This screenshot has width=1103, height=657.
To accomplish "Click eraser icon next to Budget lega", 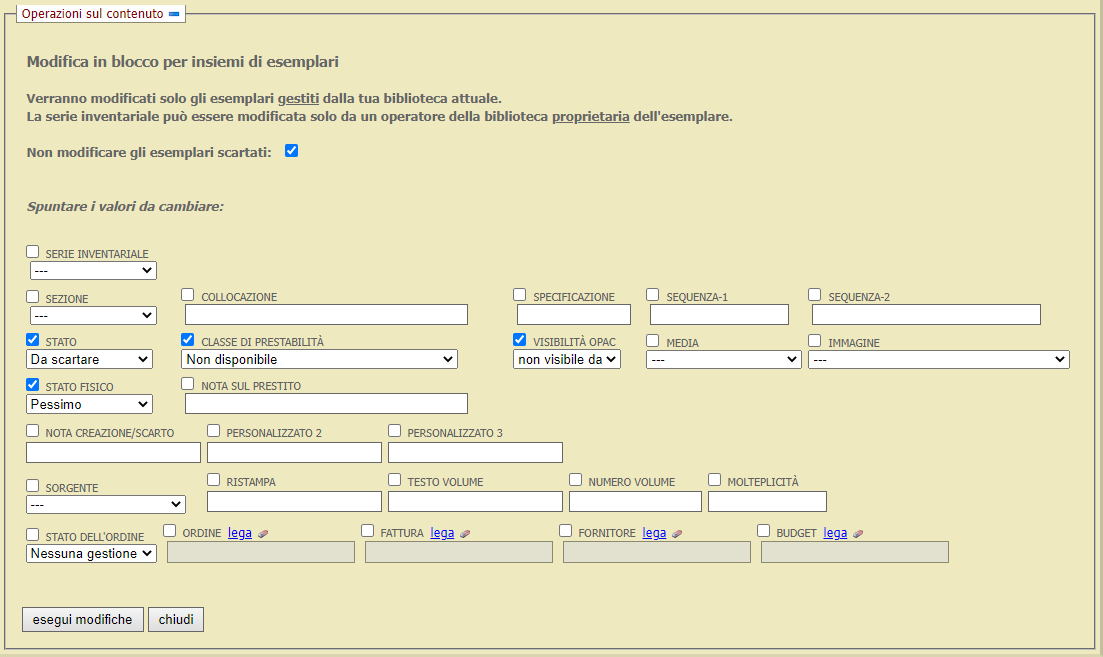I will pos(858,534).
